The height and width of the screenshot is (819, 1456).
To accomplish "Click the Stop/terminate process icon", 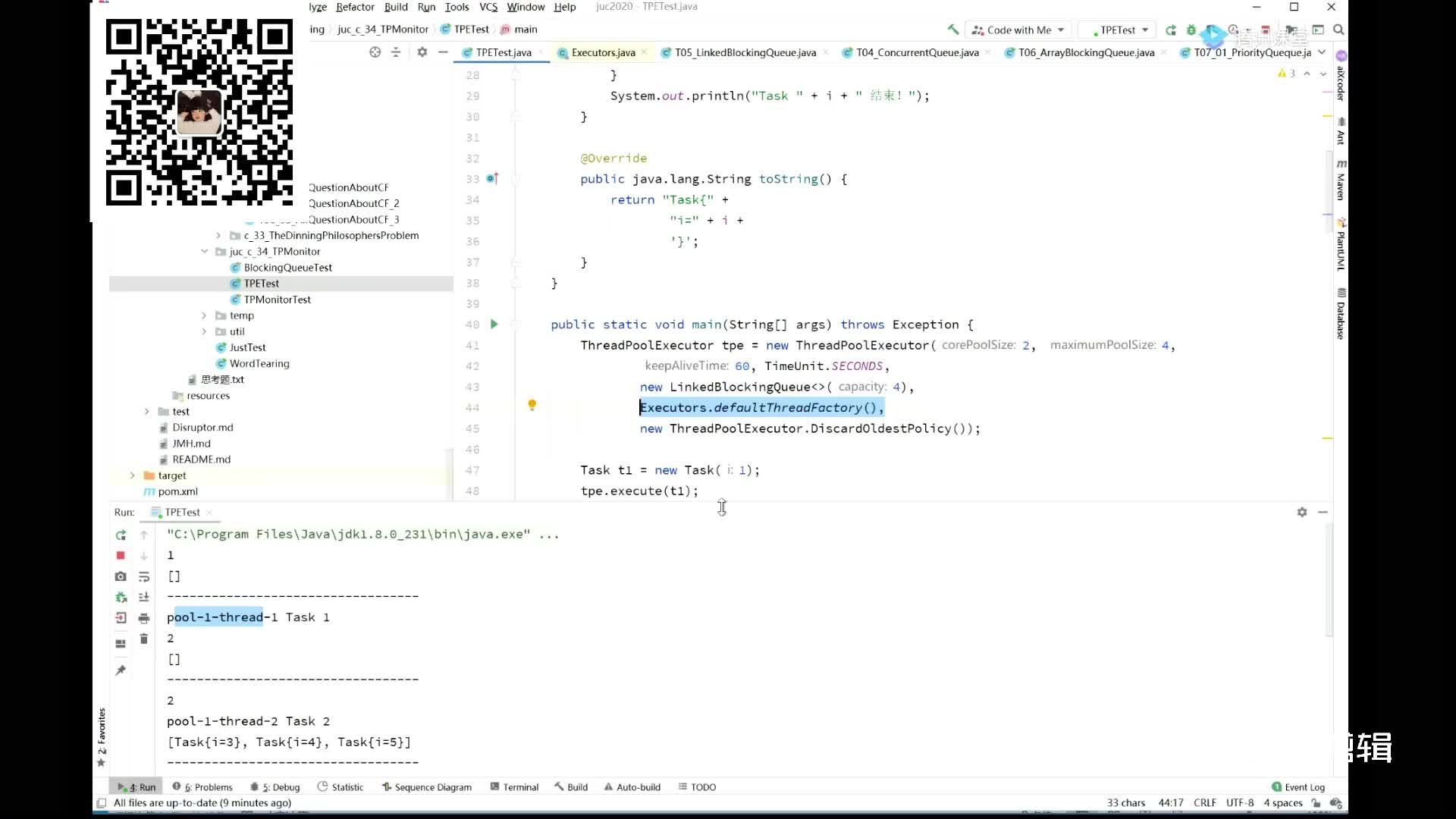I will click(x=120, y=555).
